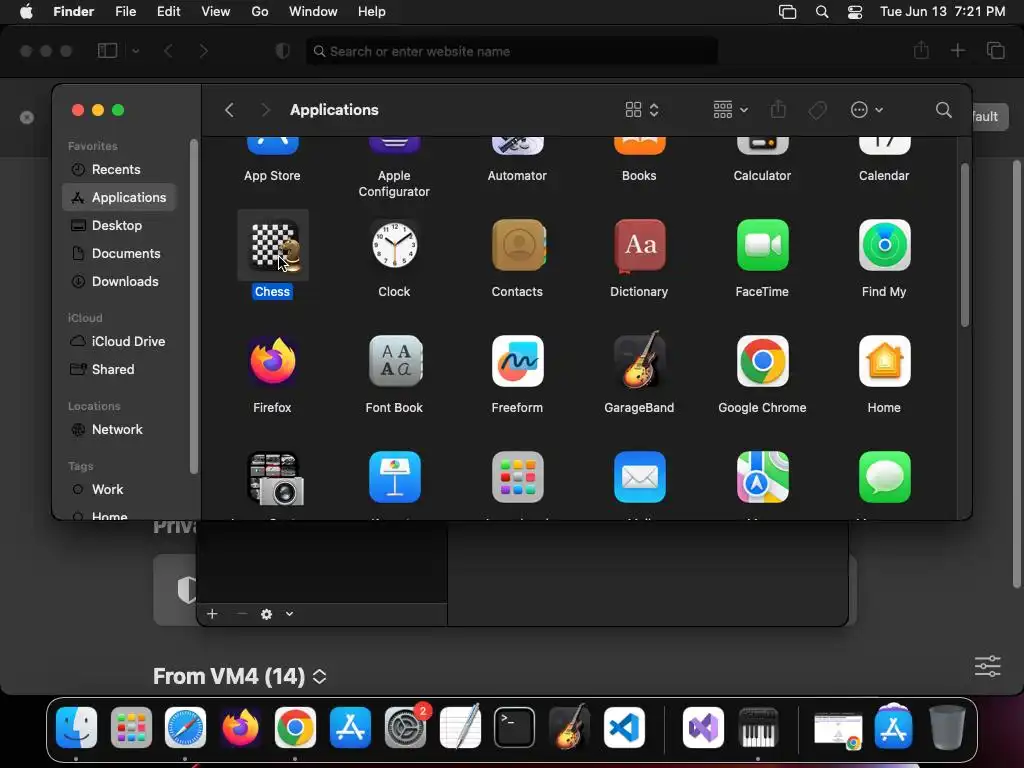
Task: Open Safari sidebar options chevron
Action: [x=135, y=51]
